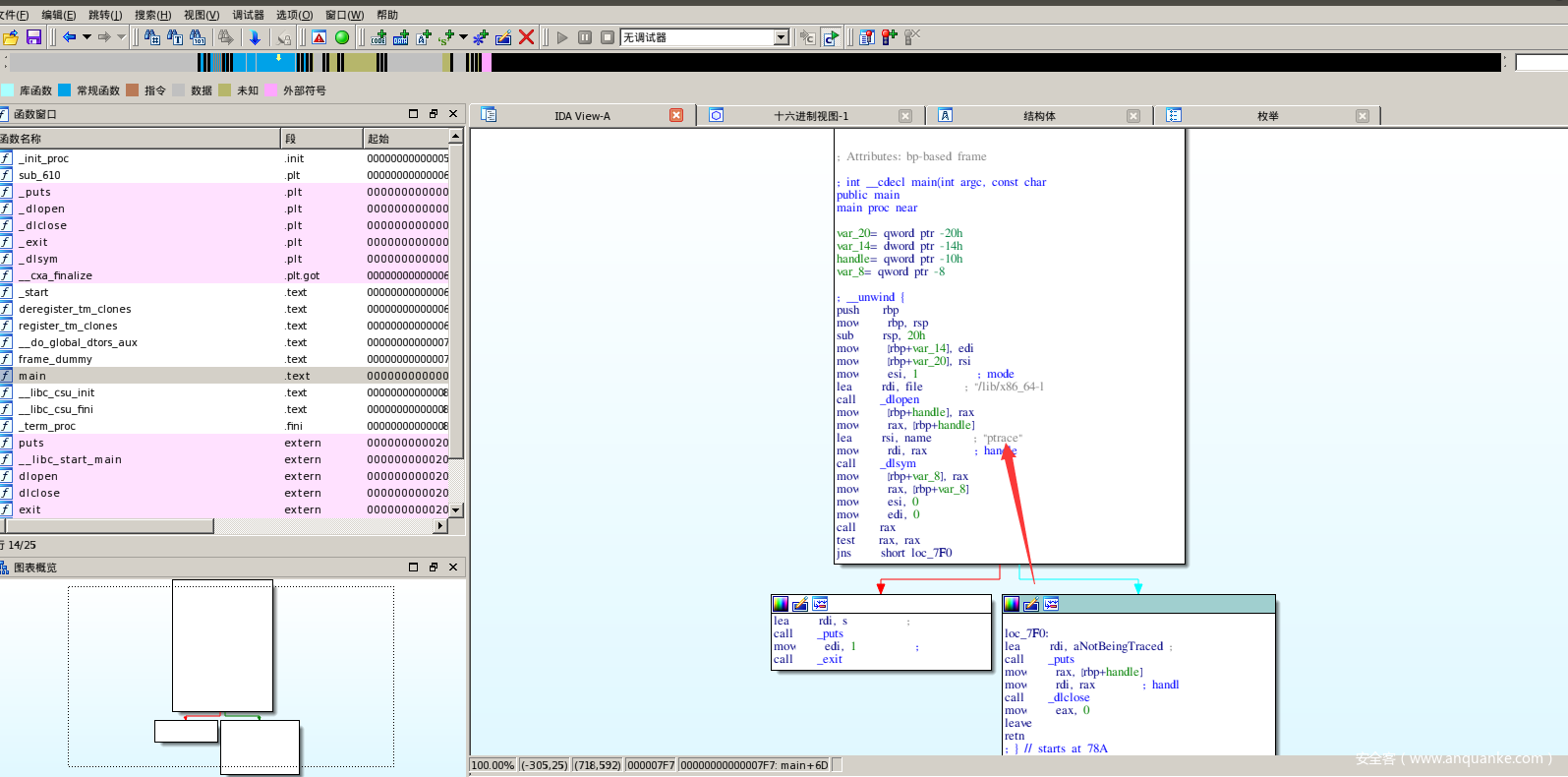Close the 枚举 tab

click(x=1362, y=116)
